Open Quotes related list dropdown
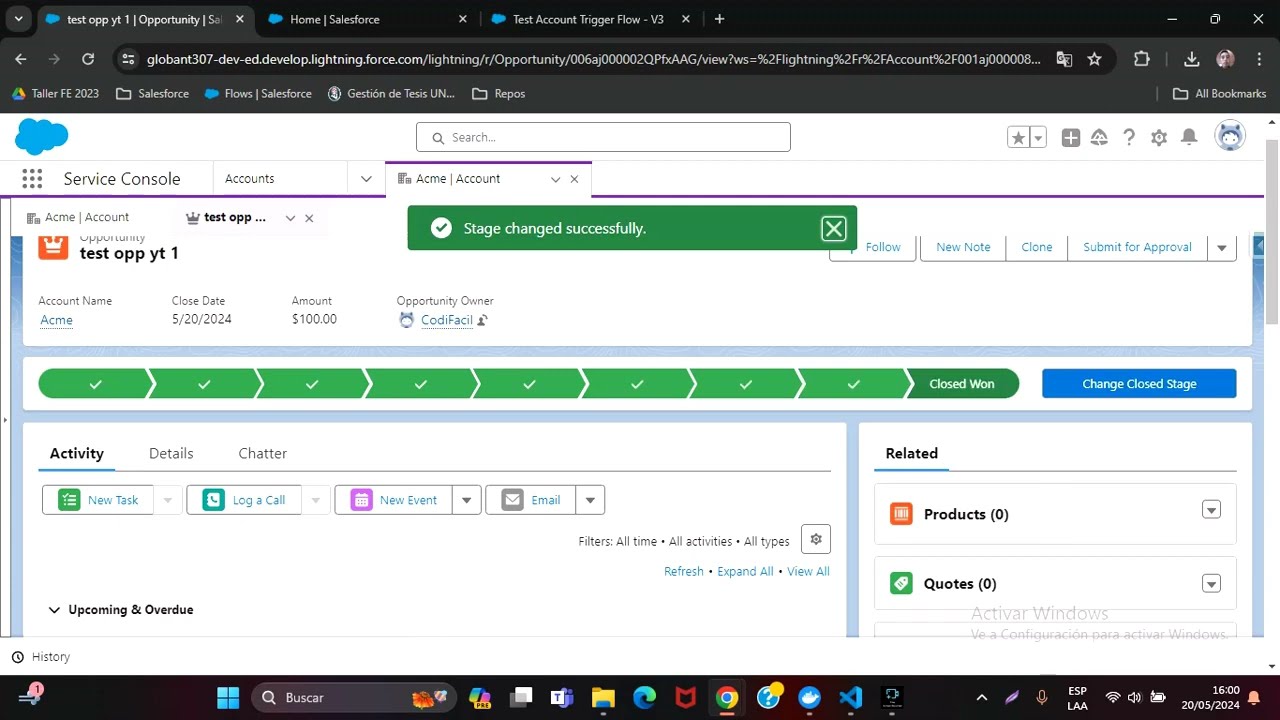Viewport: 1280px width, 720px height. (1211, 584)
